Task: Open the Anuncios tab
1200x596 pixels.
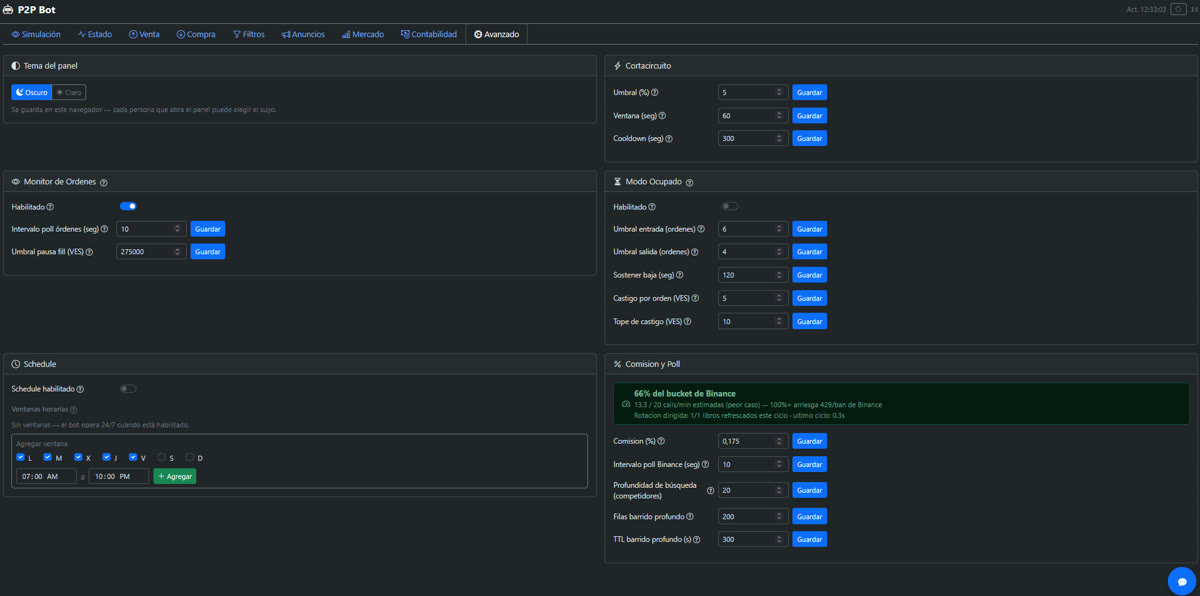Action: [x=303, y=34]
